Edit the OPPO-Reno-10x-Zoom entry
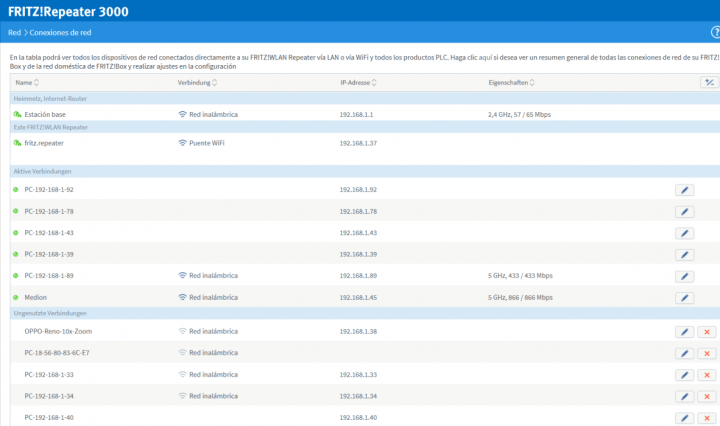Screen dimensions: 720x426 pos(684,332)
